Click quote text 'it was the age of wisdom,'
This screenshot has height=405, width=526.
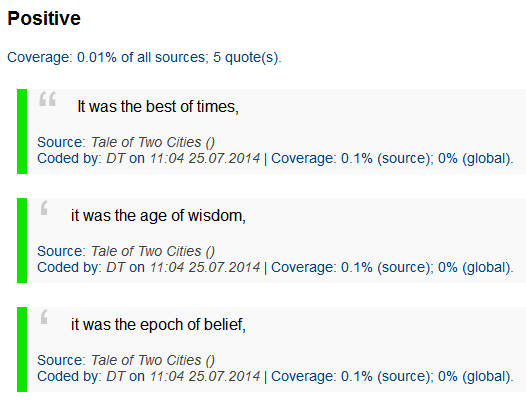[158, 216]
